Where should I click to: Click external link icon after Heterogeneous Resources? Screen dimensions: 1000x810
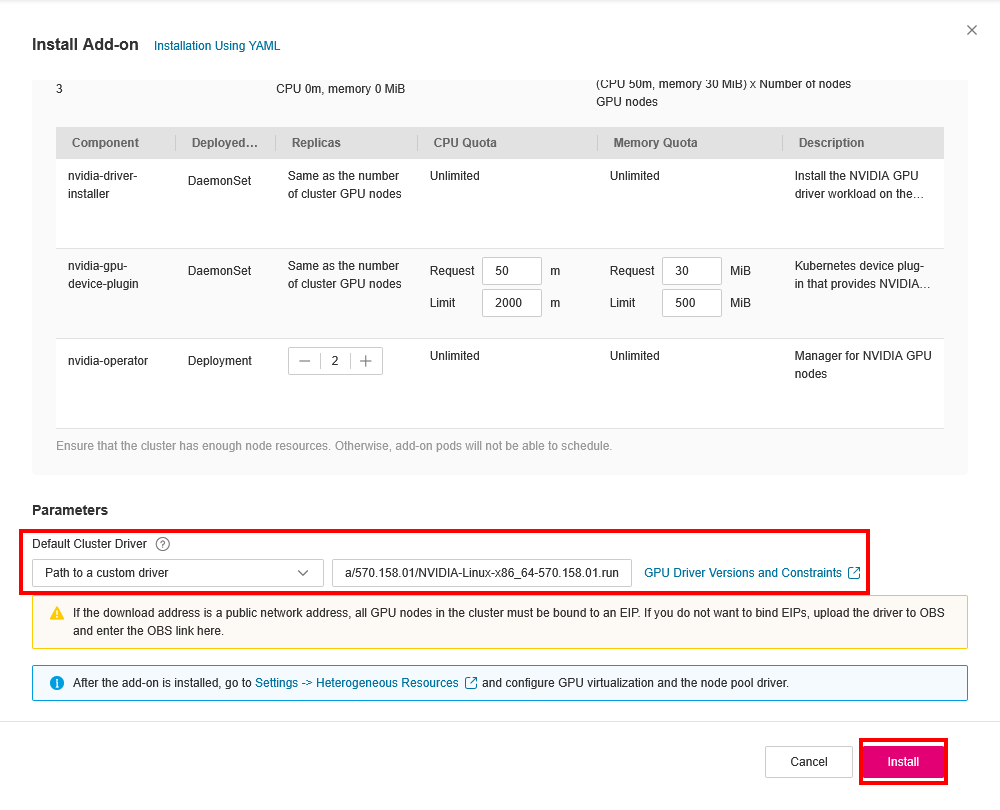point(471,683)
